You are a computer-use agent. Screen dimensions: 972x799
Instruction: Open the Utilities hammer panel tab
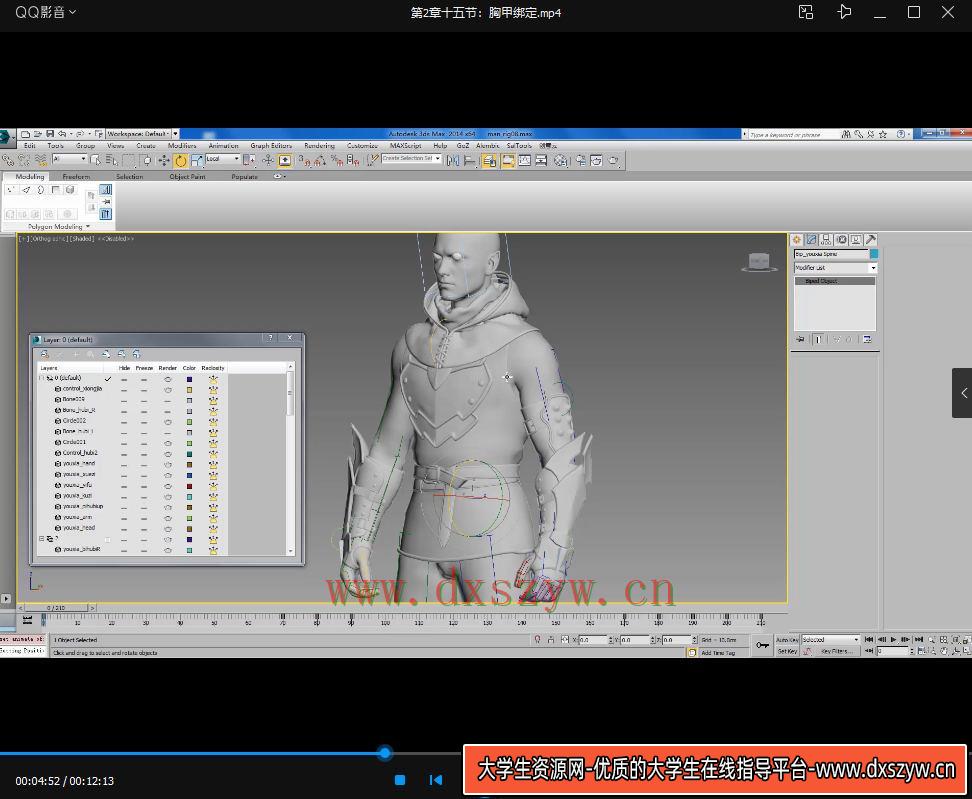click(871, 239)
